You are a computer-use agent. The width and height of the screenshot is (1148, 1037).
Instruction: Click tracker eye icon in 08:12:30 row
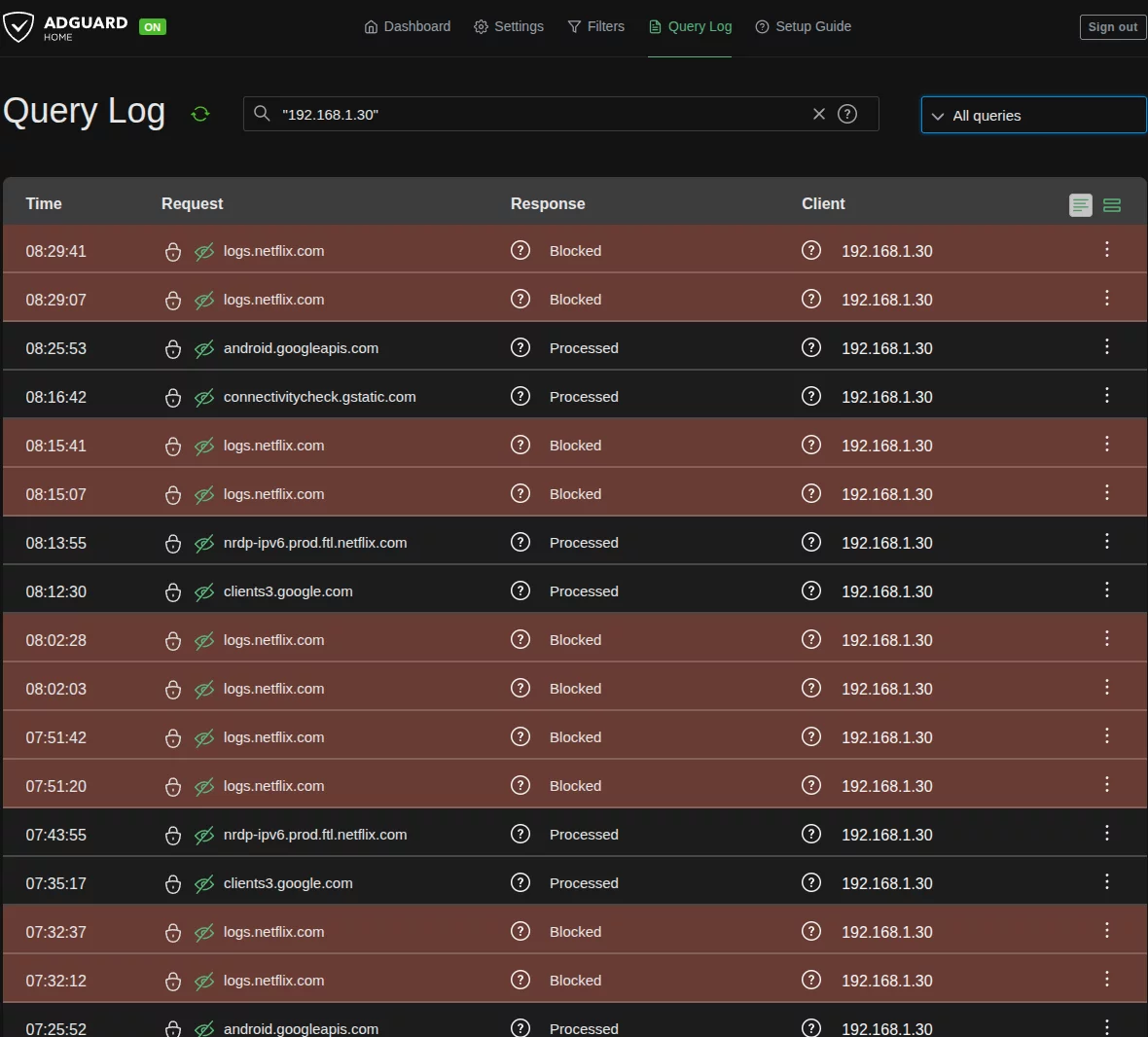point(204,592)
